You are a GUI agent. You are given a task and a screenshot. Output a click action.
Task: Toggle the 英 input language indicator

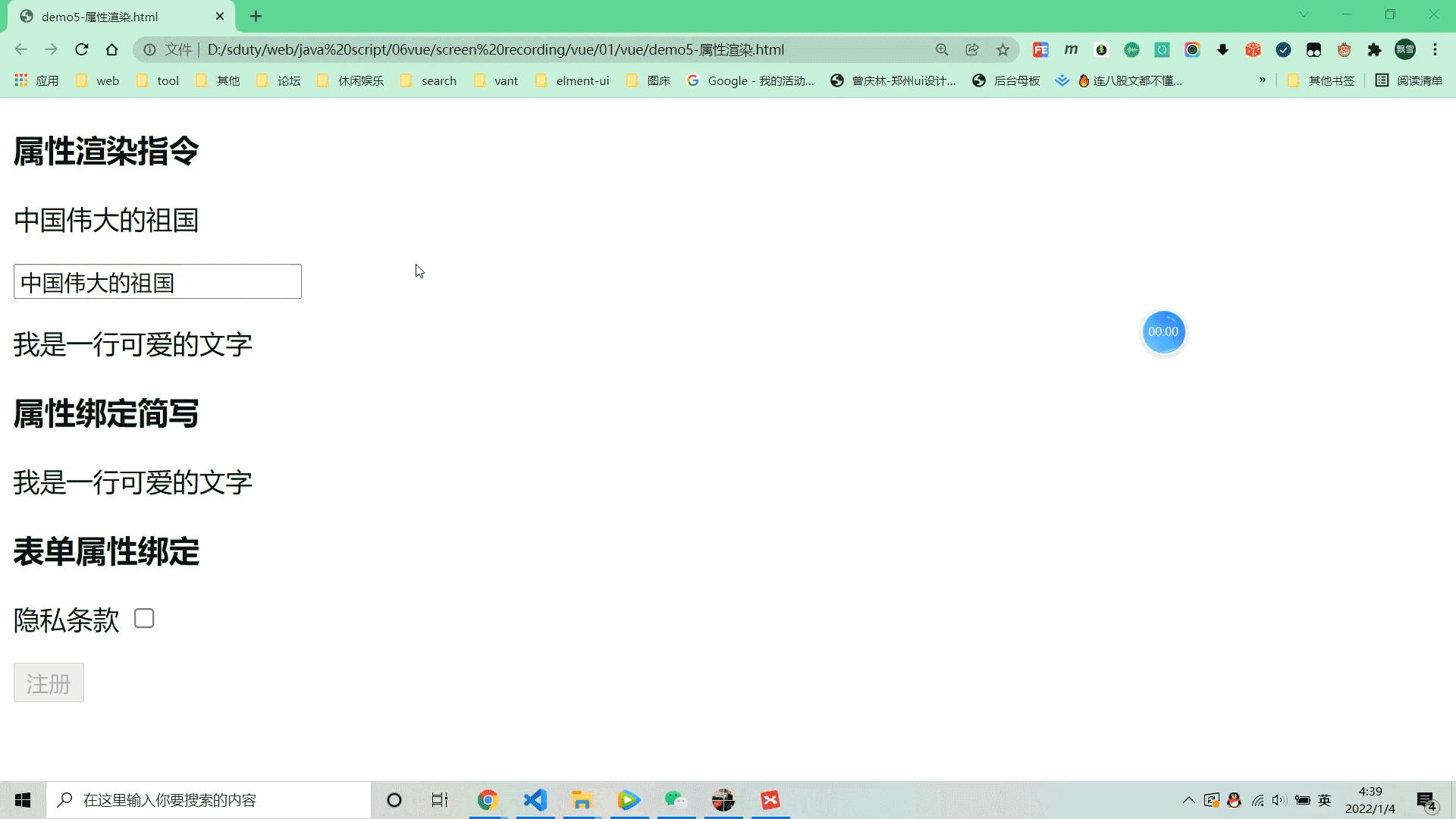click(1325, 800)
